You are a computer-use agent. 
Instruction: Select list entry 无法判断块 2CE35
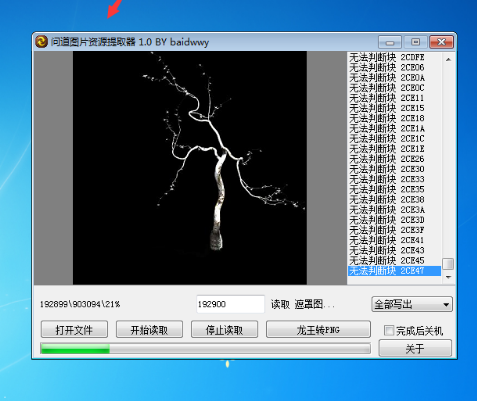pos(394,189)
